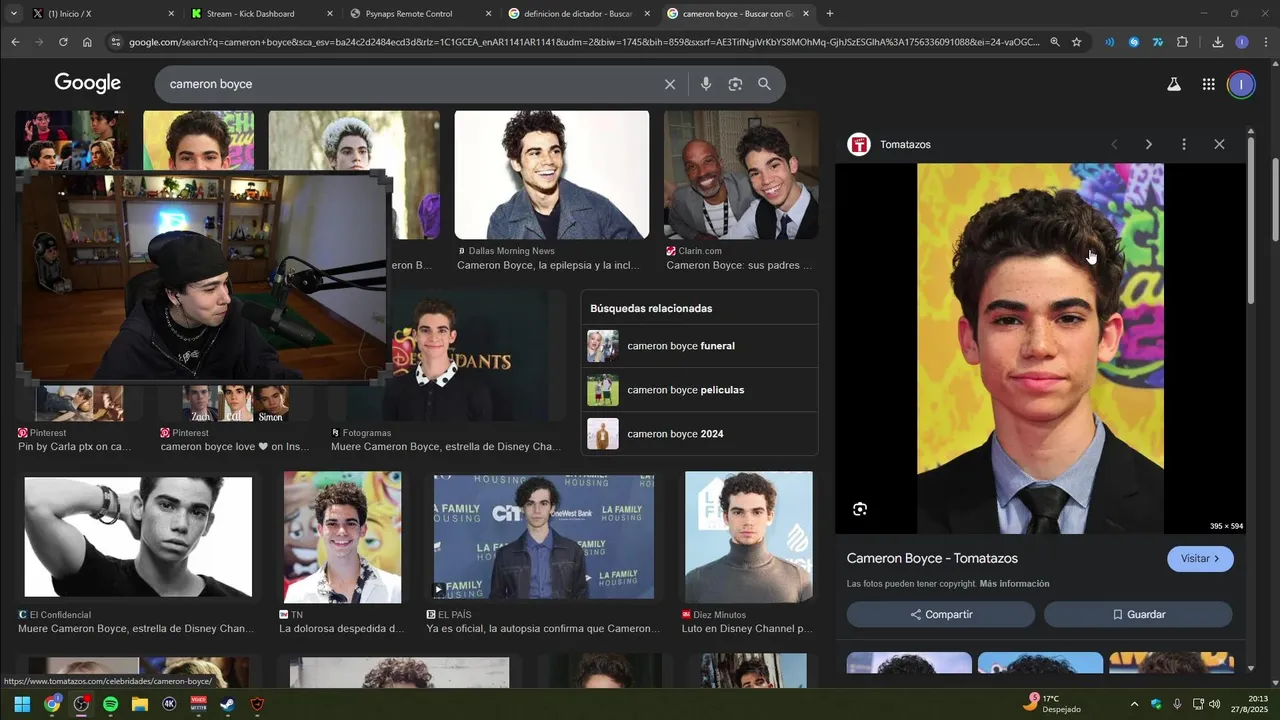Click the address bar URL
Image resolution: width=1280 pixels, height=720 pixels.
584,42
